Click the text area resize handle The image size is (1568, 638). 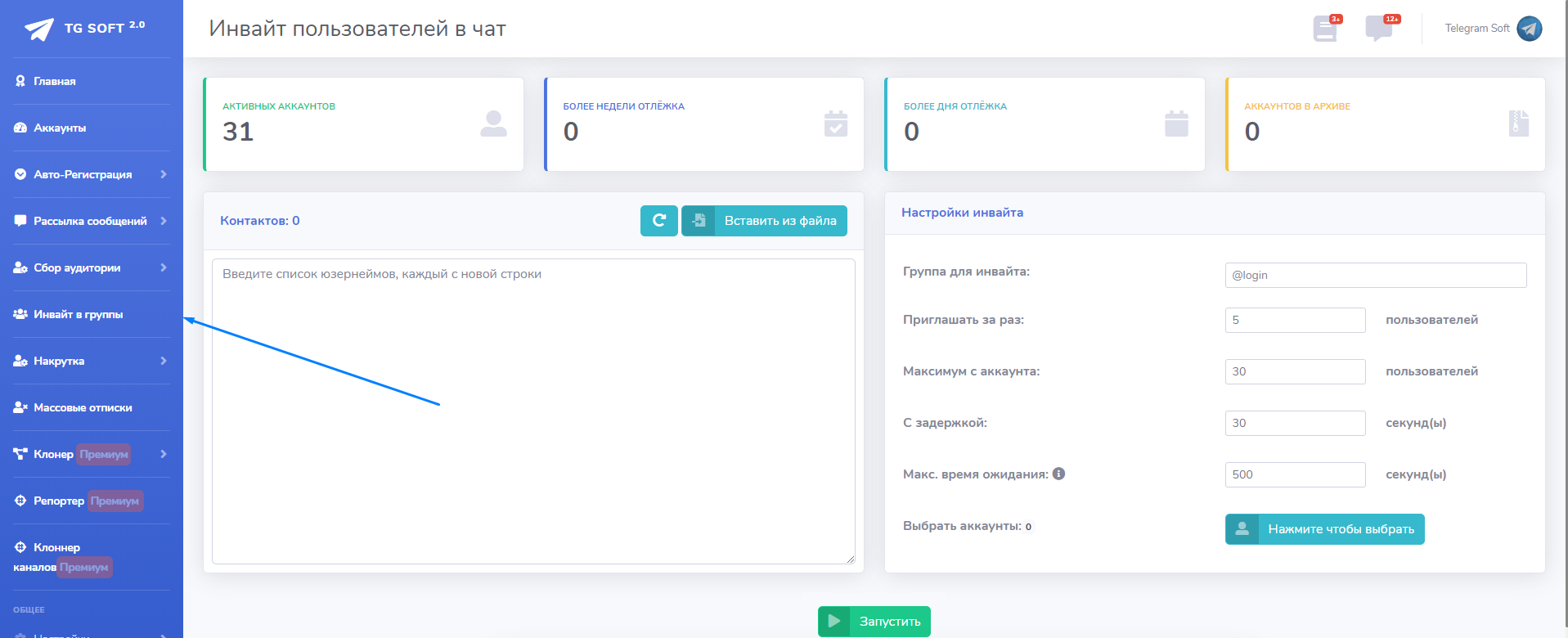point(851,559)
